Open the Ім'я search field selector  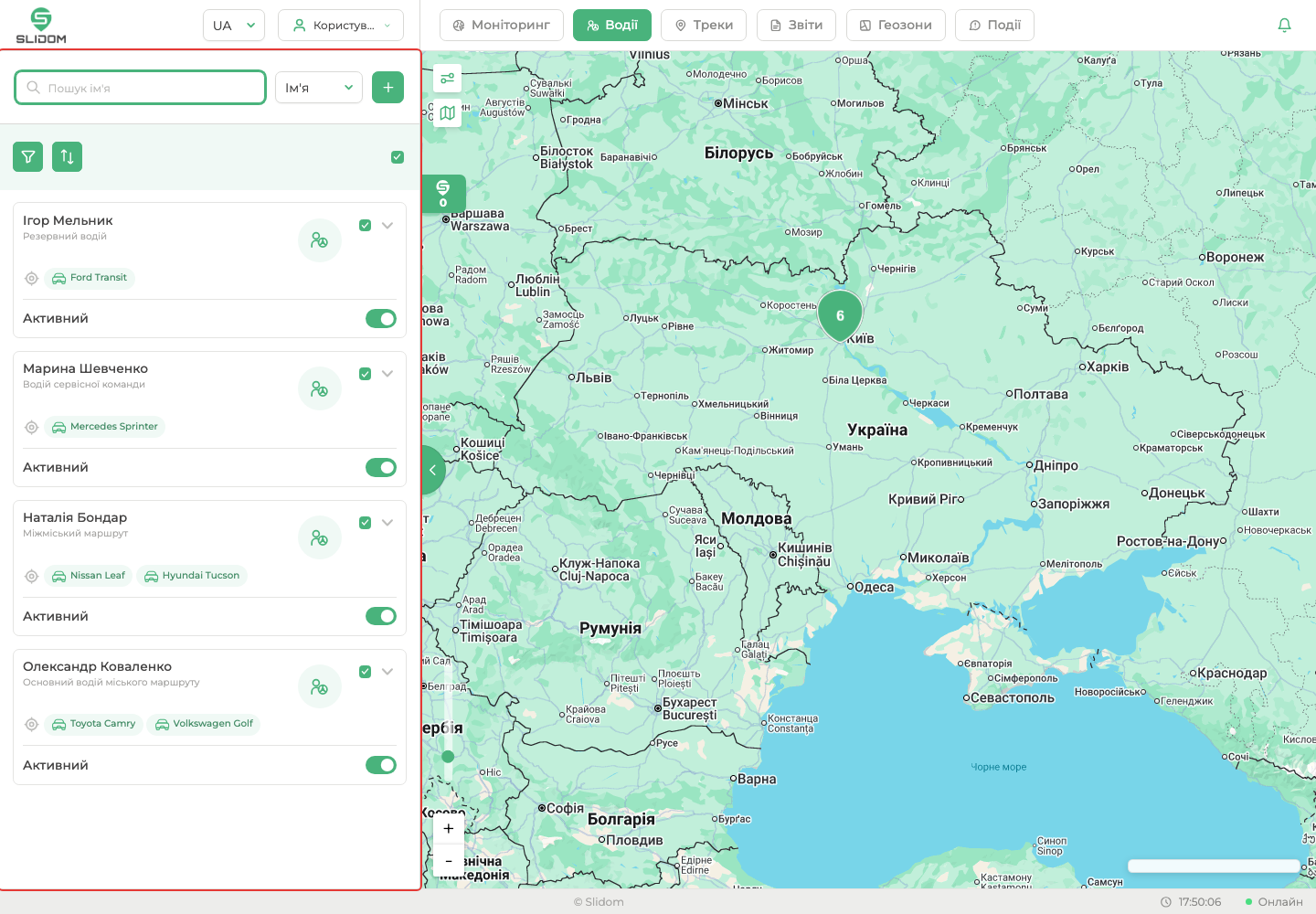[x=319, y=88]
